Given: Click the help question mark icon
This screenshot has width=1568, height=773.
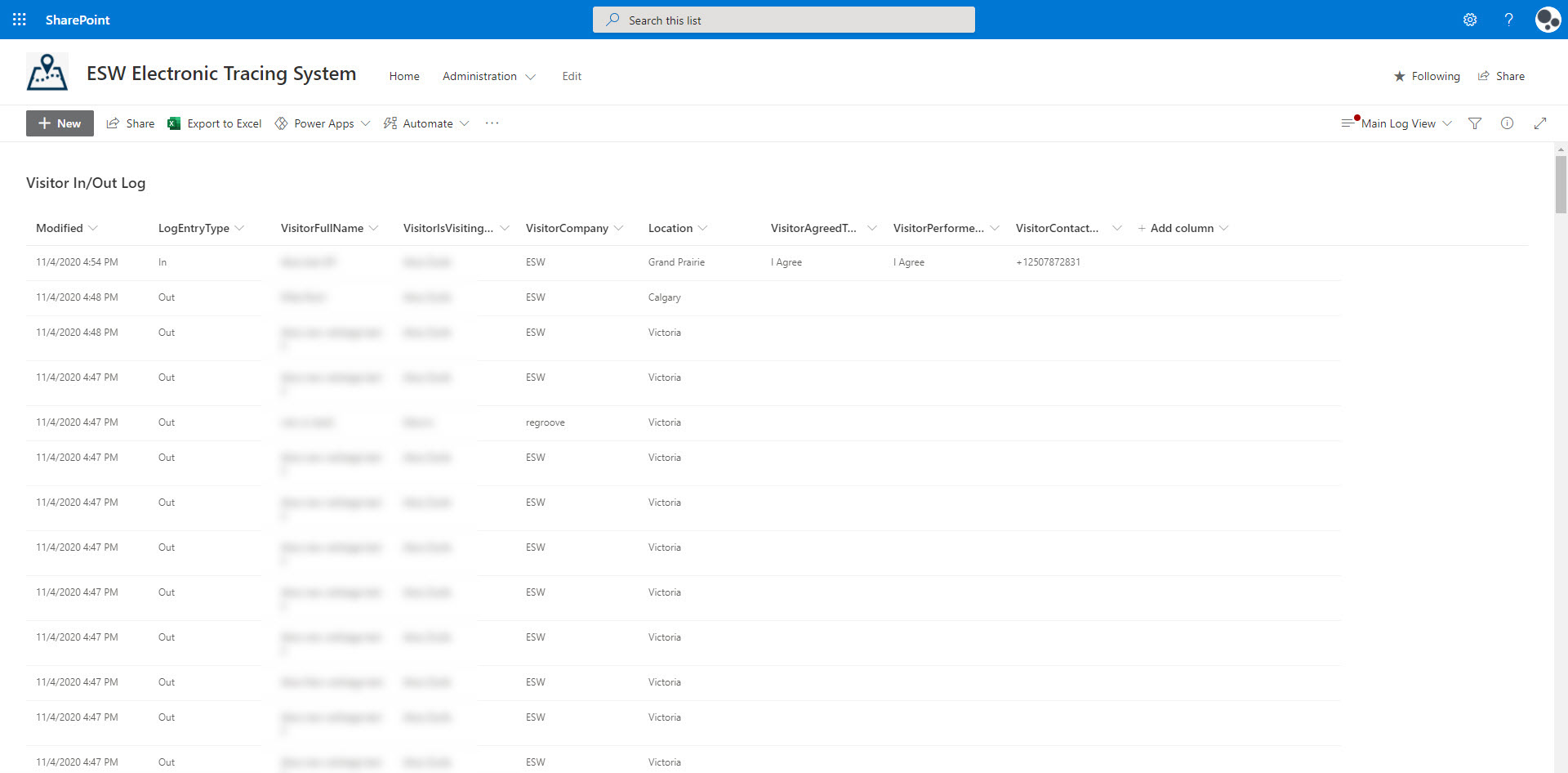Looking at the screenshot, I should coord(1508,20).
